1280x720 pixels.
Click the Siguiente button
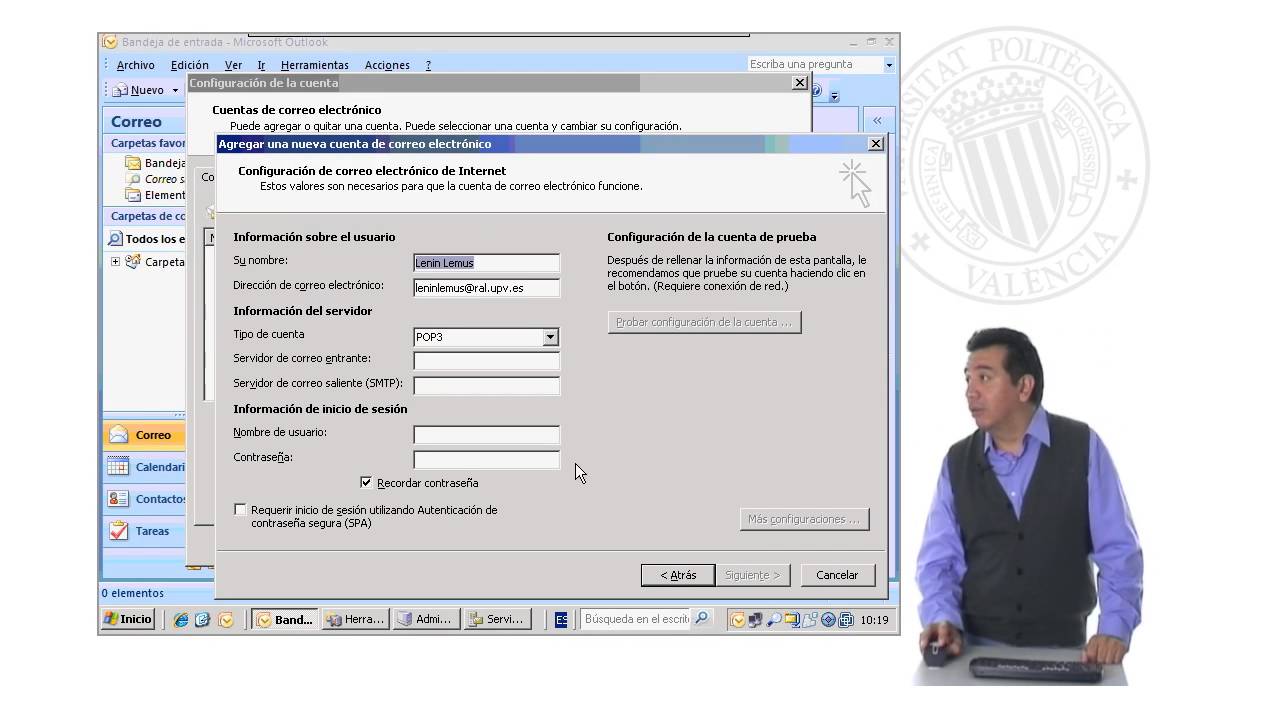pyautogui.click(x=754, y=575)
